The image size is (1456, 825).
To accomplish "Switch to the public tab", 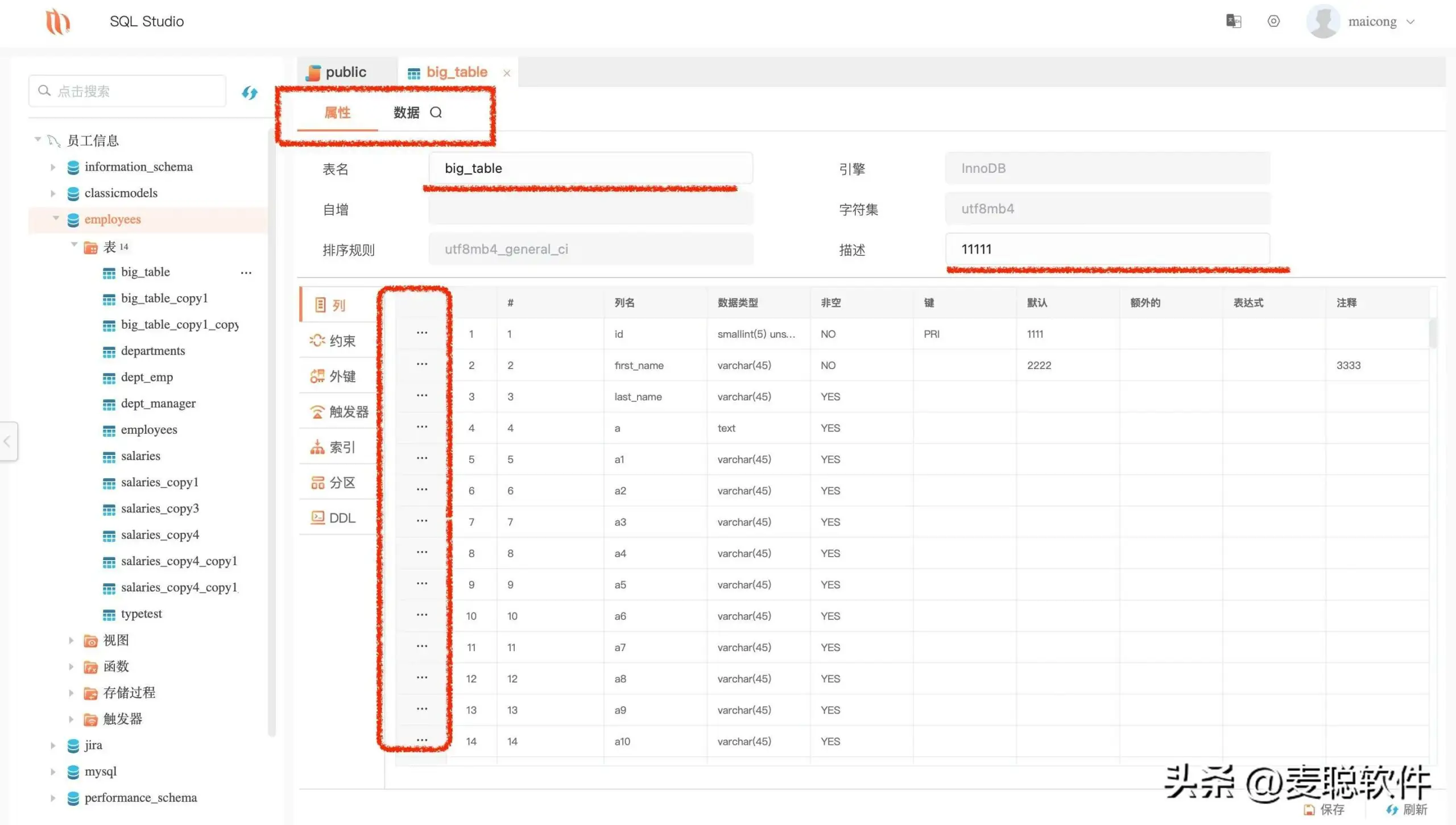I will pos(345,72).
